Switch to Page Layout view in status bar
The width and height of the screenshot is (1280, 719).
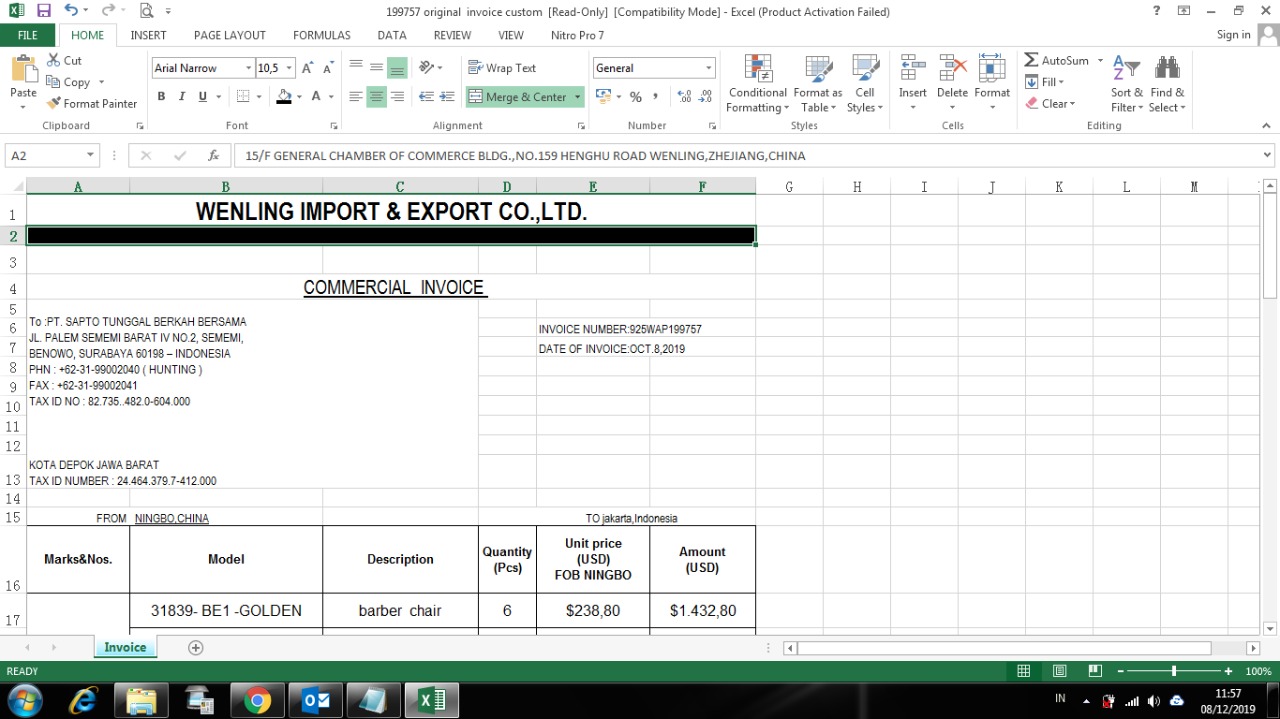1059,671
